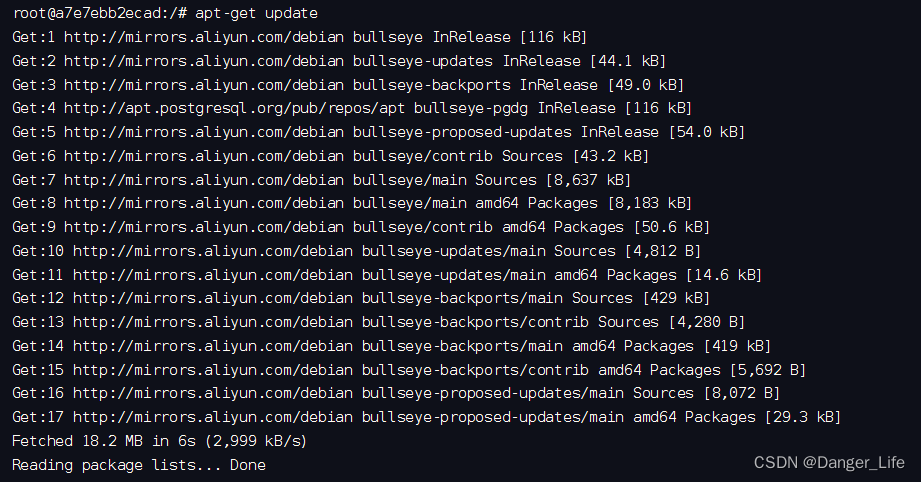
Task: Click the Get:17 proposed-updates amd64 Packages URL
Action: (209, 417)
